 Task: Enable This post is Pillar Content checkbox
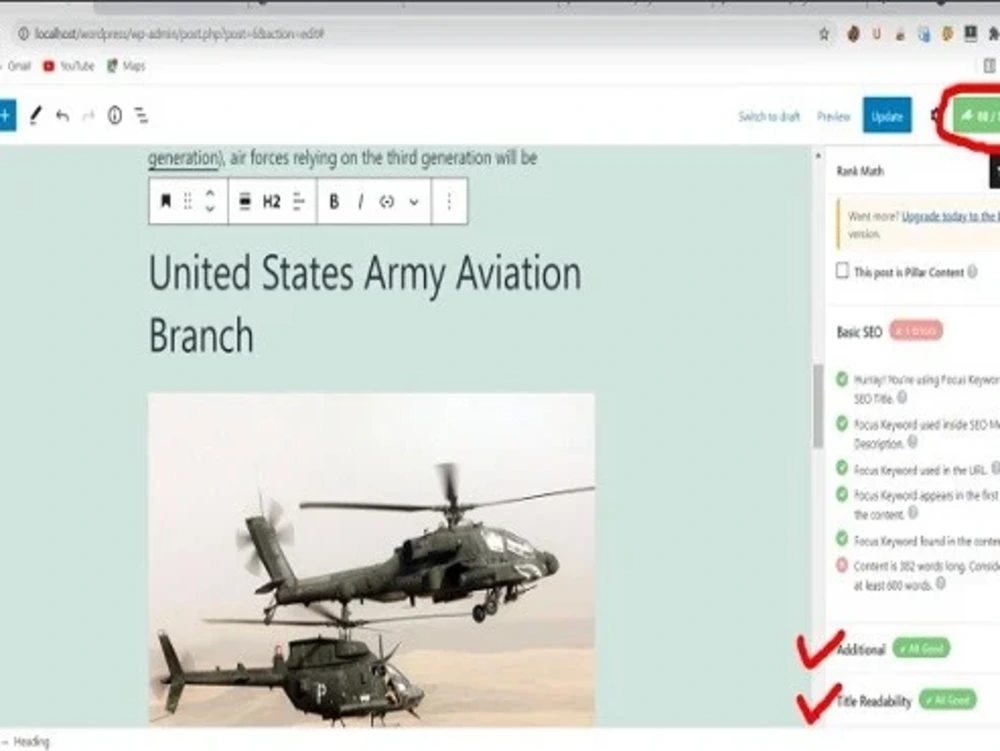[x=842, y=270]
